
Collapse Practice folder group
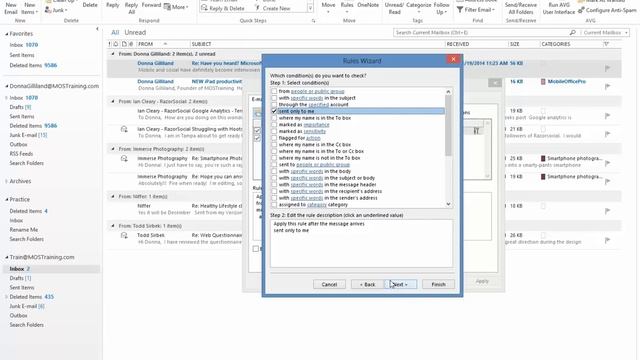coord(7,200)
